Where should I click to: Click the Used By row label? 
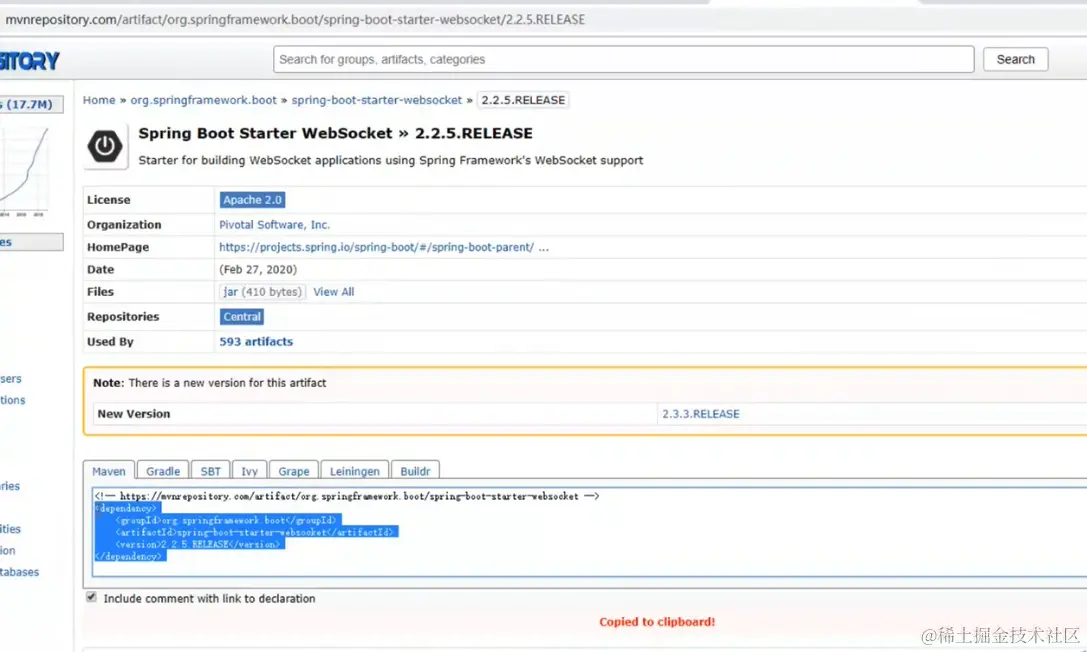110,342
